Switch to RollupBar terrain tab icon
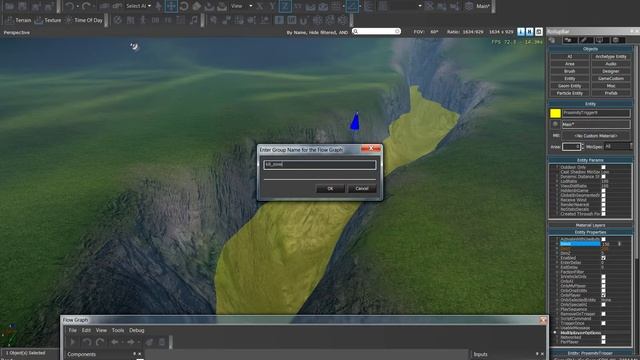Image resolution: width=640 pixels, height=360 pixels. tap(569, 40)
